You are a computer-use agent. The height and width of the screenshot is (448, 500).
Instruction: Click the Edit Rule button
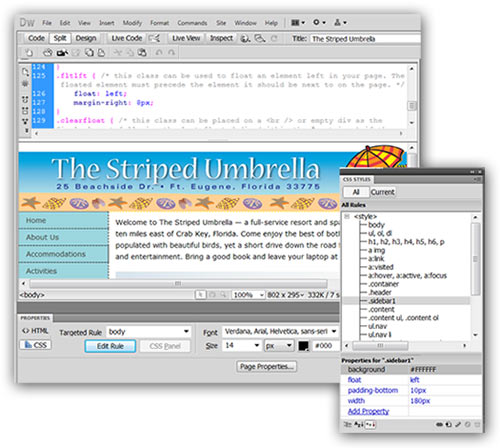[110, 346]
